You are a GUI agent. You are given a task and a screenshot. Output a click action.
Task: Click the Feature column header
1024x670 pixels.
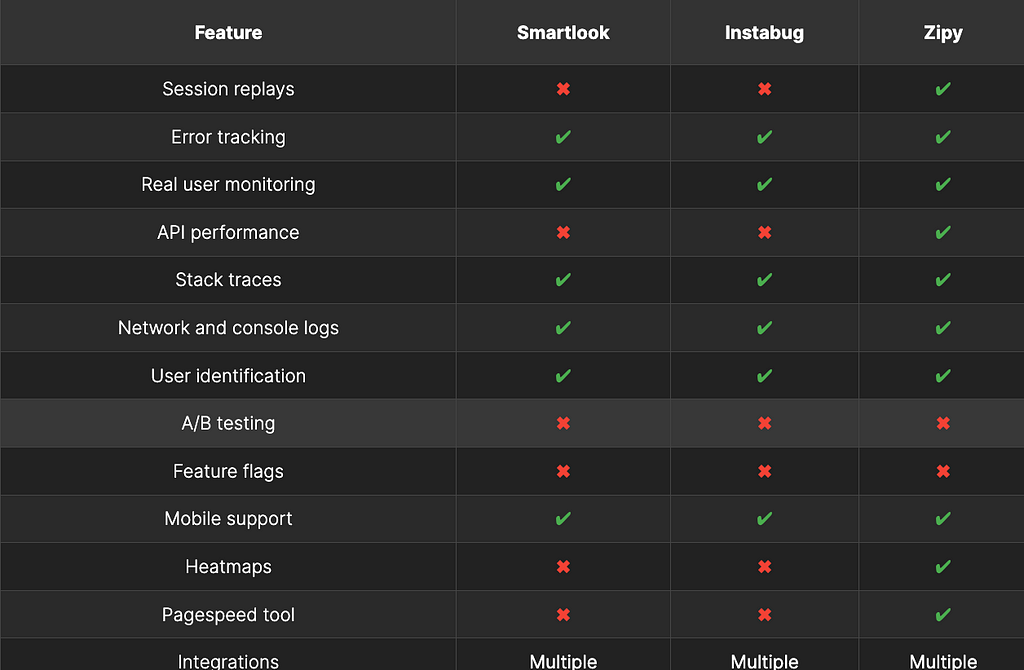pos(228,33)
